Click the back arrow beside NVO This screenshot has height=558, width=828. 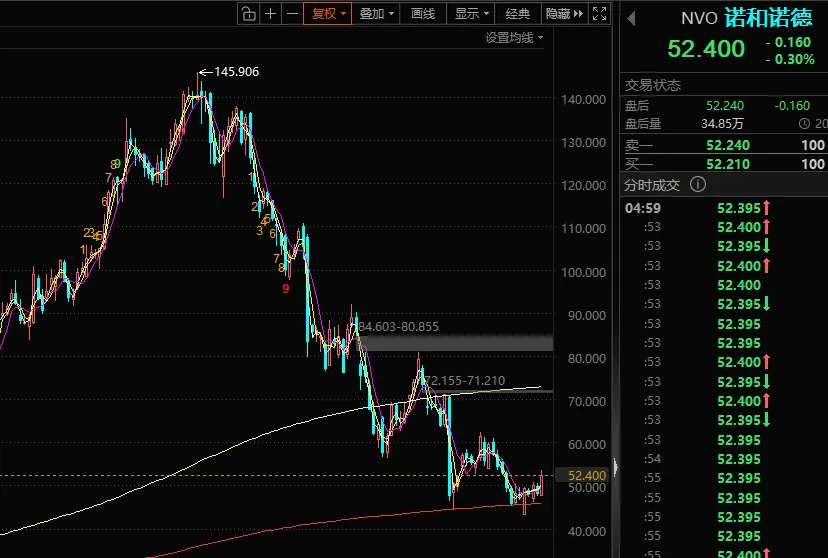click(x=631, y=19)
